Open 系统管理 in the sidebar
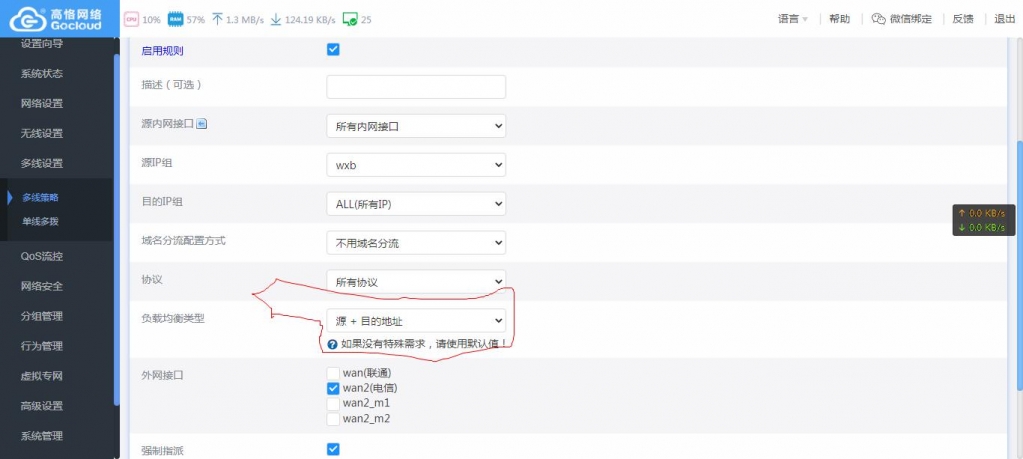The width and height of the screenshot is (1023, 459). click(x=42, y=436)
